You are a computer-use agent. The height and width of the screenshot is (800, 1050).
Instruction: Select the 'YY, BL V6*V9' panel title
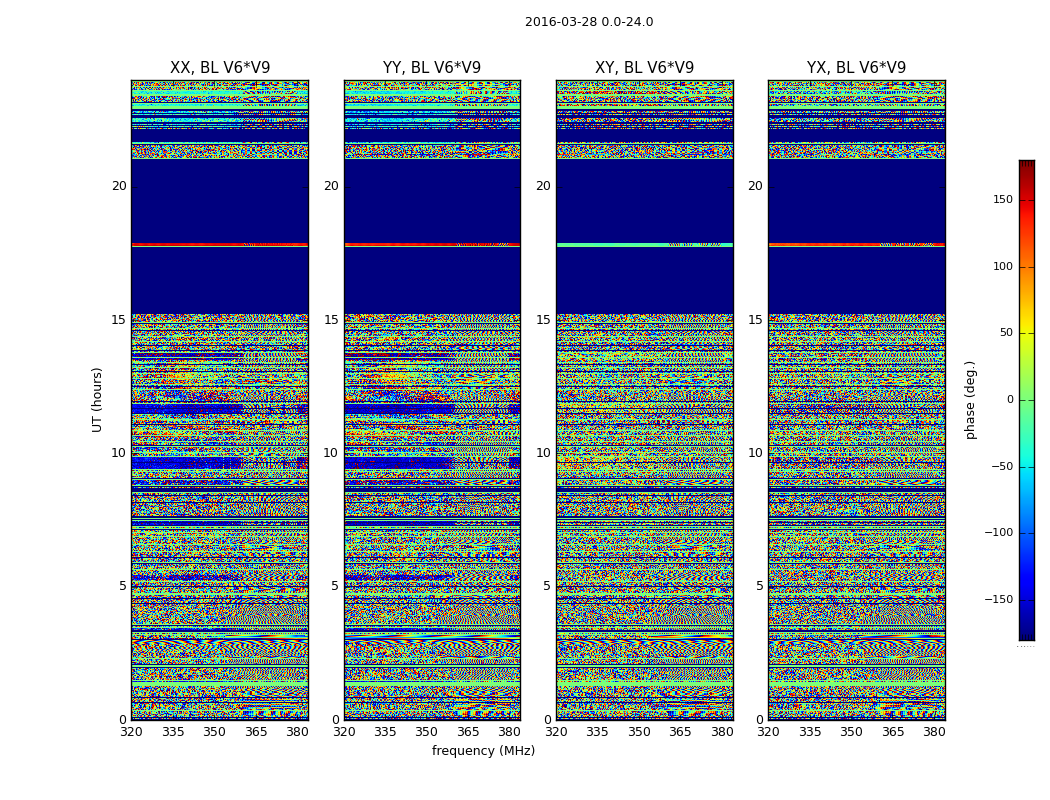click(x=432, y=68)
